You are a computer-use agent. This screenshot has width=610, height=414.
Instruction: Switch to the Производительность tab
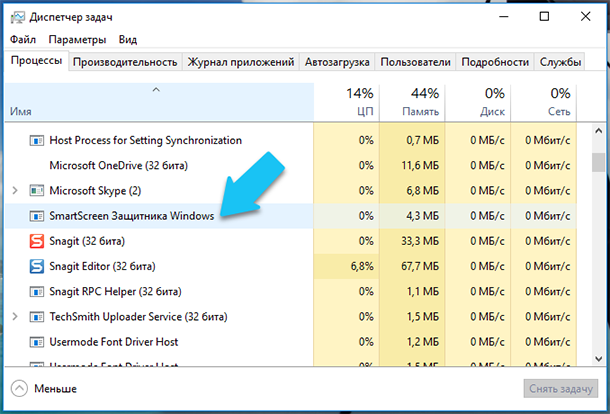tap(125, 62)
